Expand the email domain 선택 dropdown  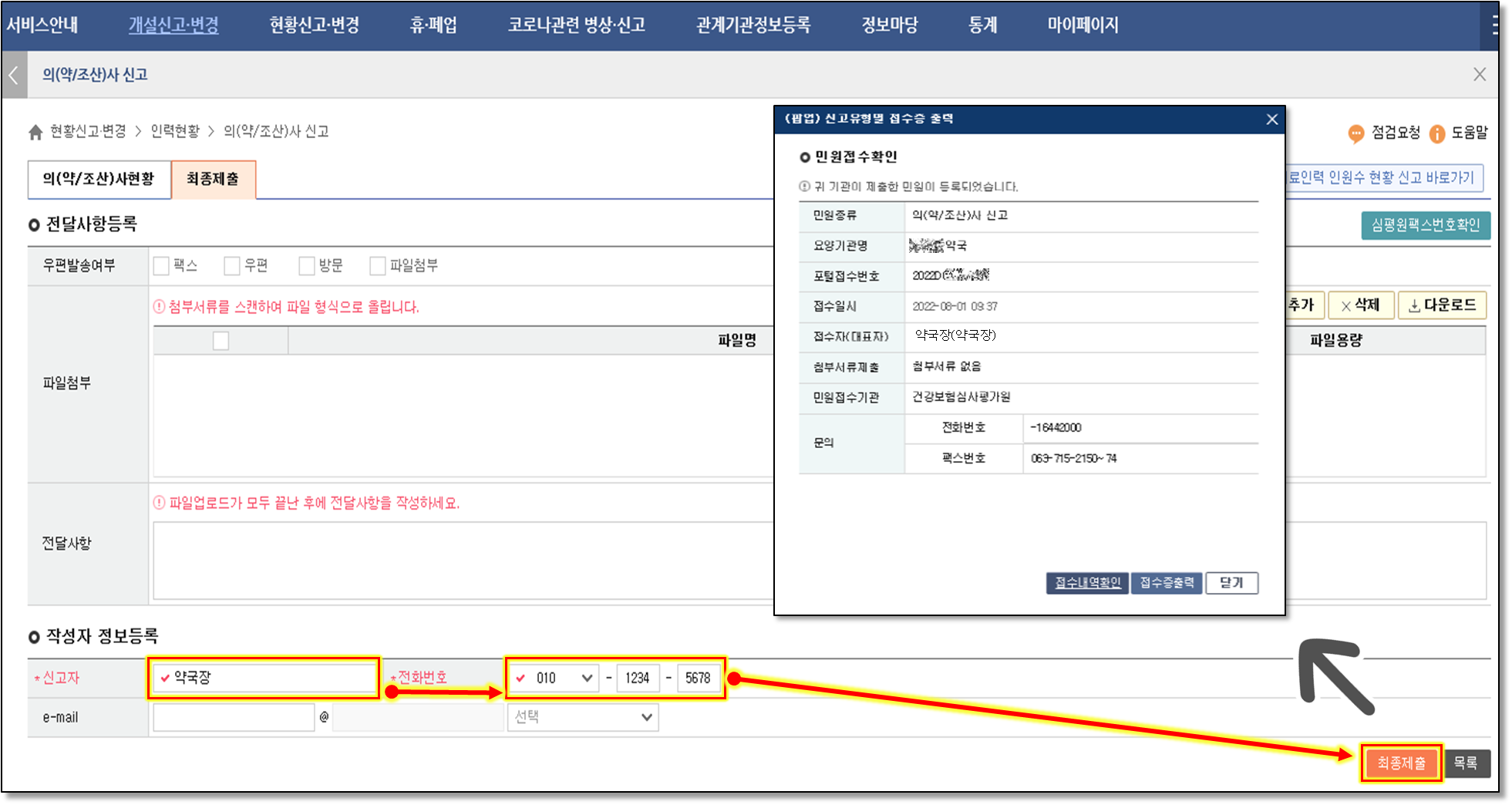pyautogui.click(x=582, y=718)
